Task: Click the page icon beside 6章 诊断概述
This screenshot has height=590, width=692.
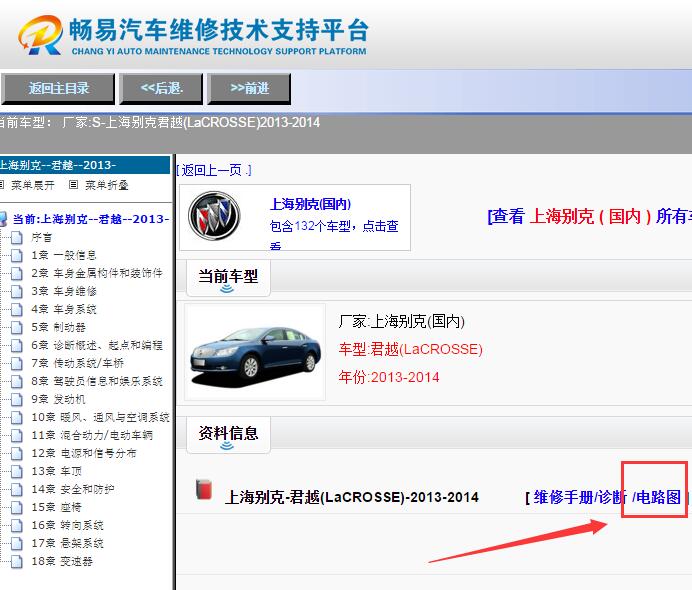Action: (x=17, y=345)
